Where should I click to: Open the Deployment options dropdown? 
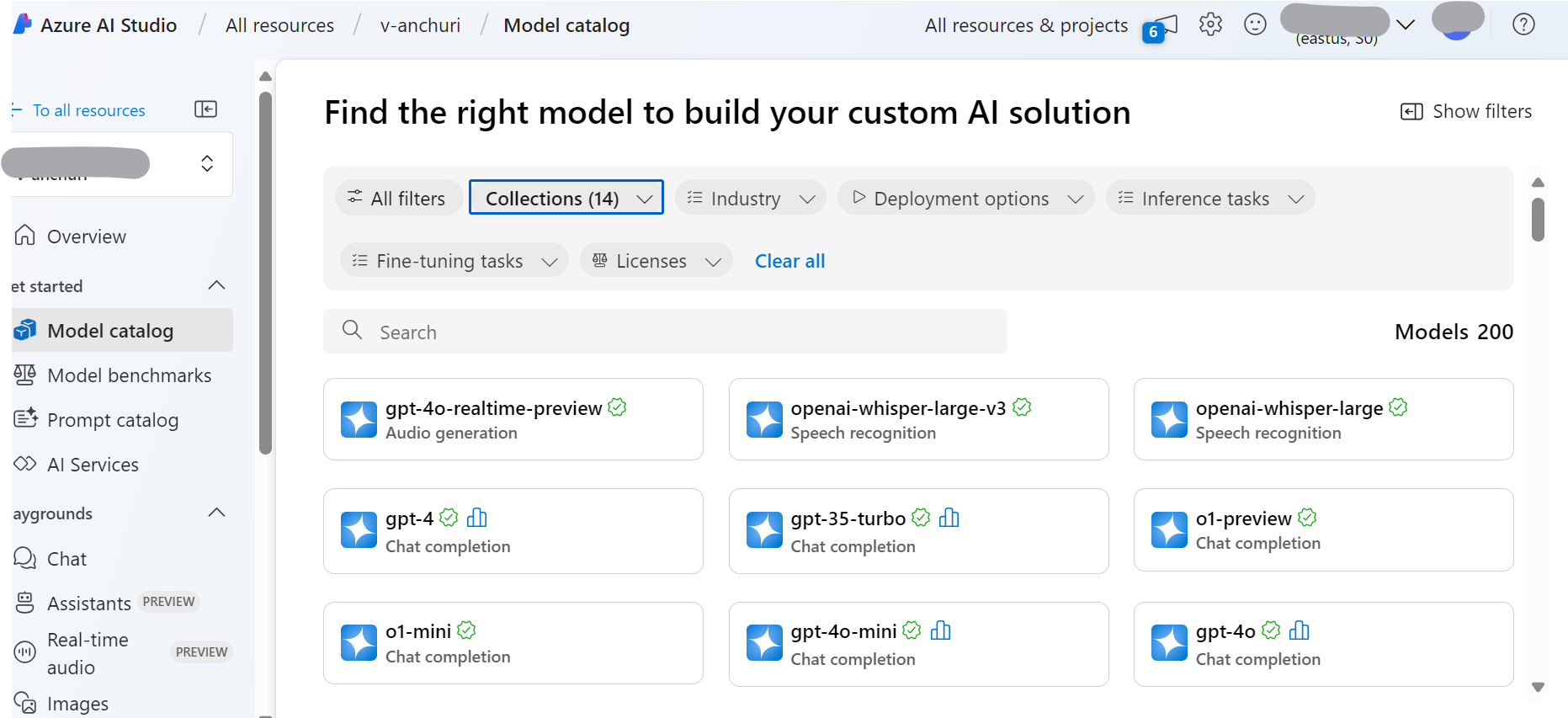966,198
